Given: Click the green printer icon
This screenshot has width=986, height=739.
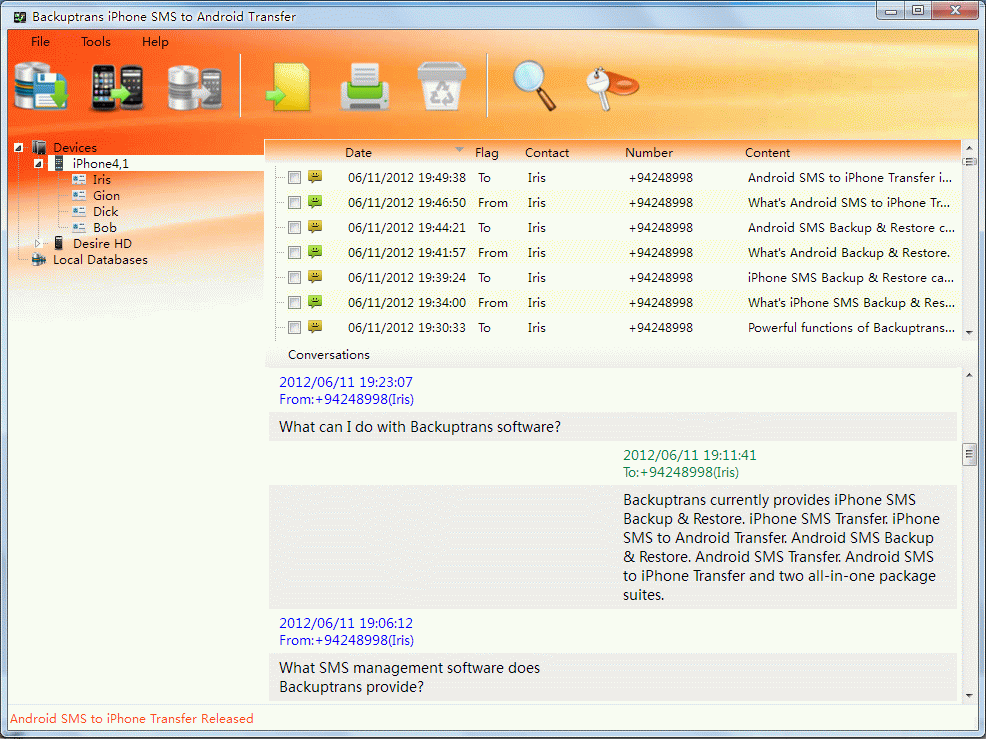Looking at the screenshot, I should [x=364, y=86].
